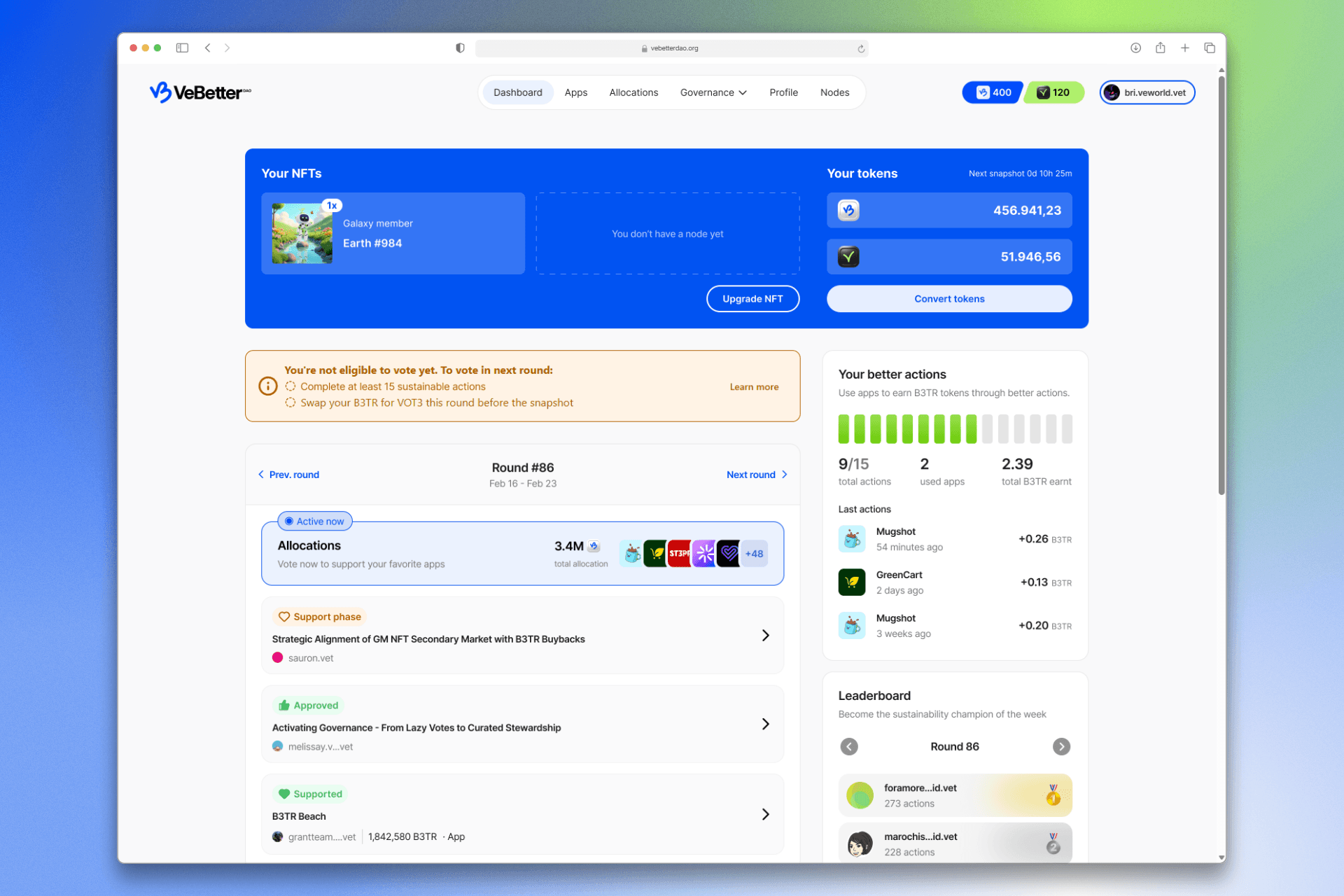
Task: Click the VOT3 token balance icon
Action: pyautogui.click(x=848, y=257)
